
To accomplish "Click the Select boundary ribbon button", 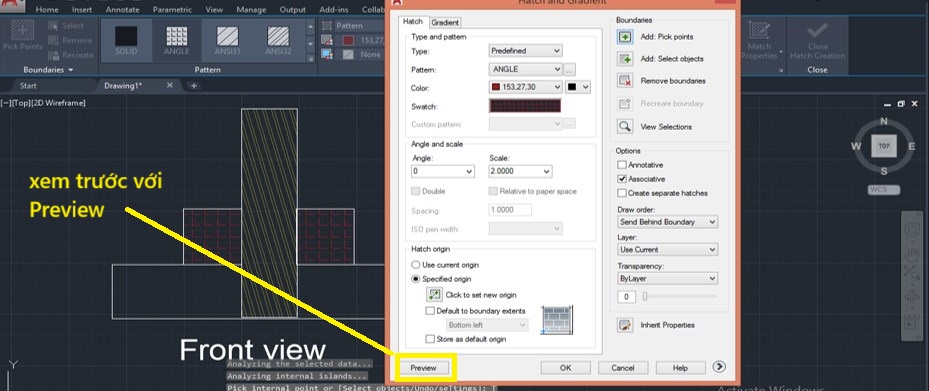I will point(67,26).
